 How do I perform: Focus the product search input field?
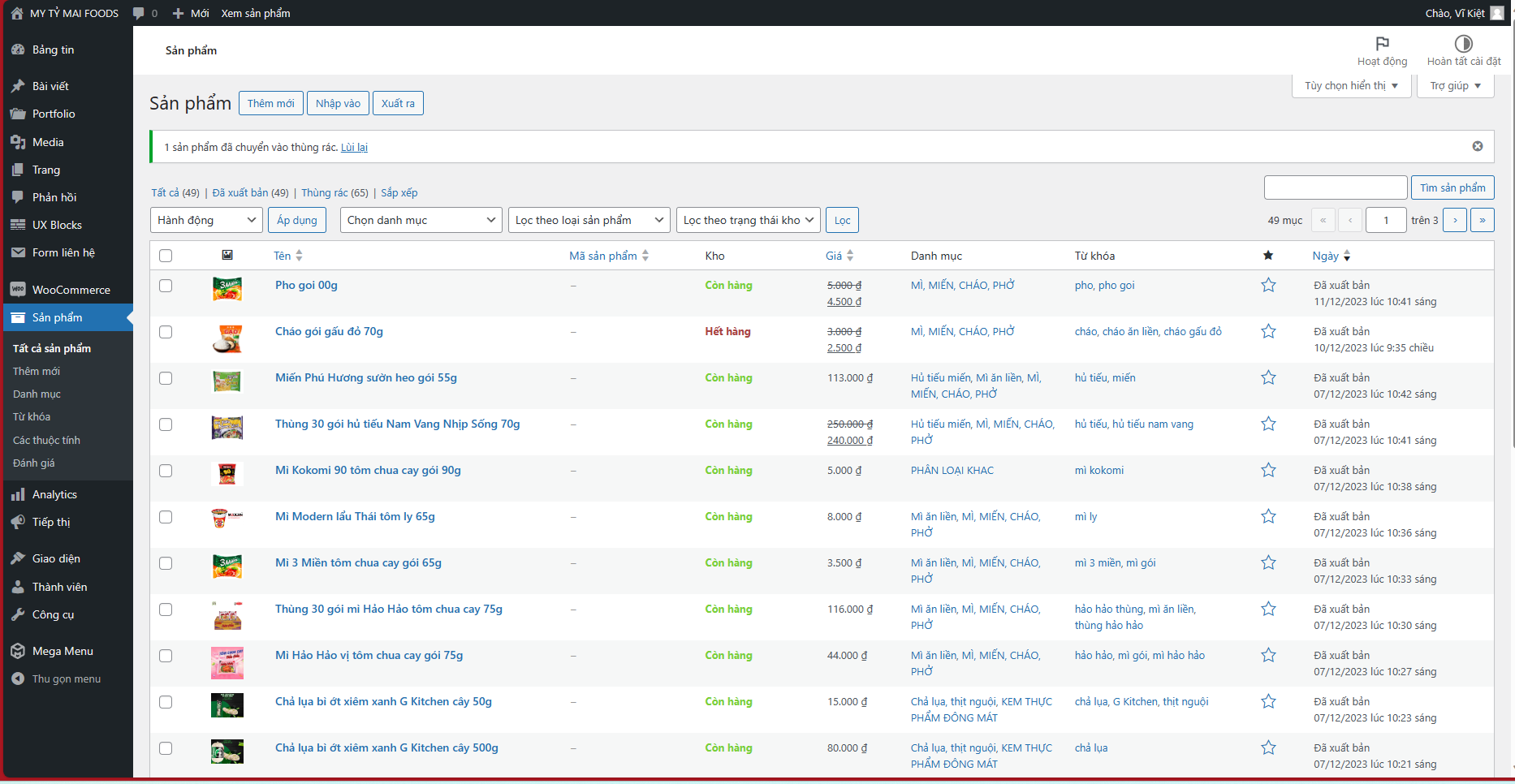[1336, 187]
